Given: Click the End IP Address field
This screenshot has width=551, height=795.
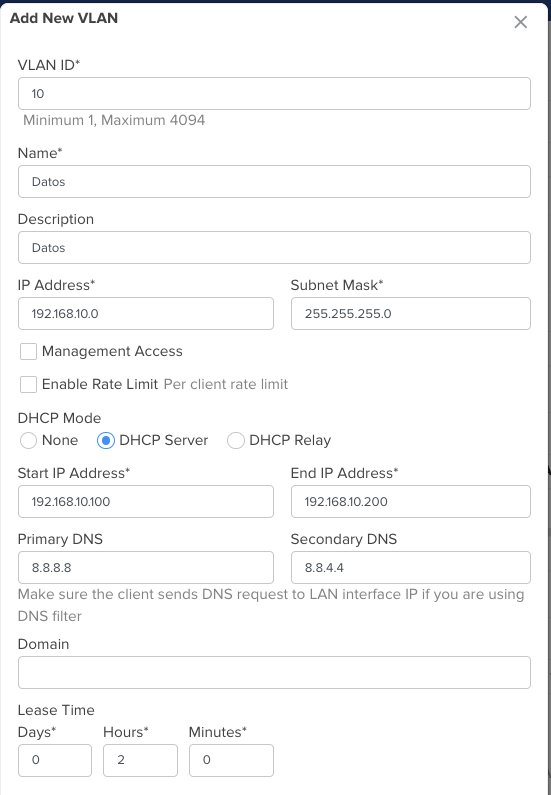Looking at the screenshot, I should (x=411, y=501).
